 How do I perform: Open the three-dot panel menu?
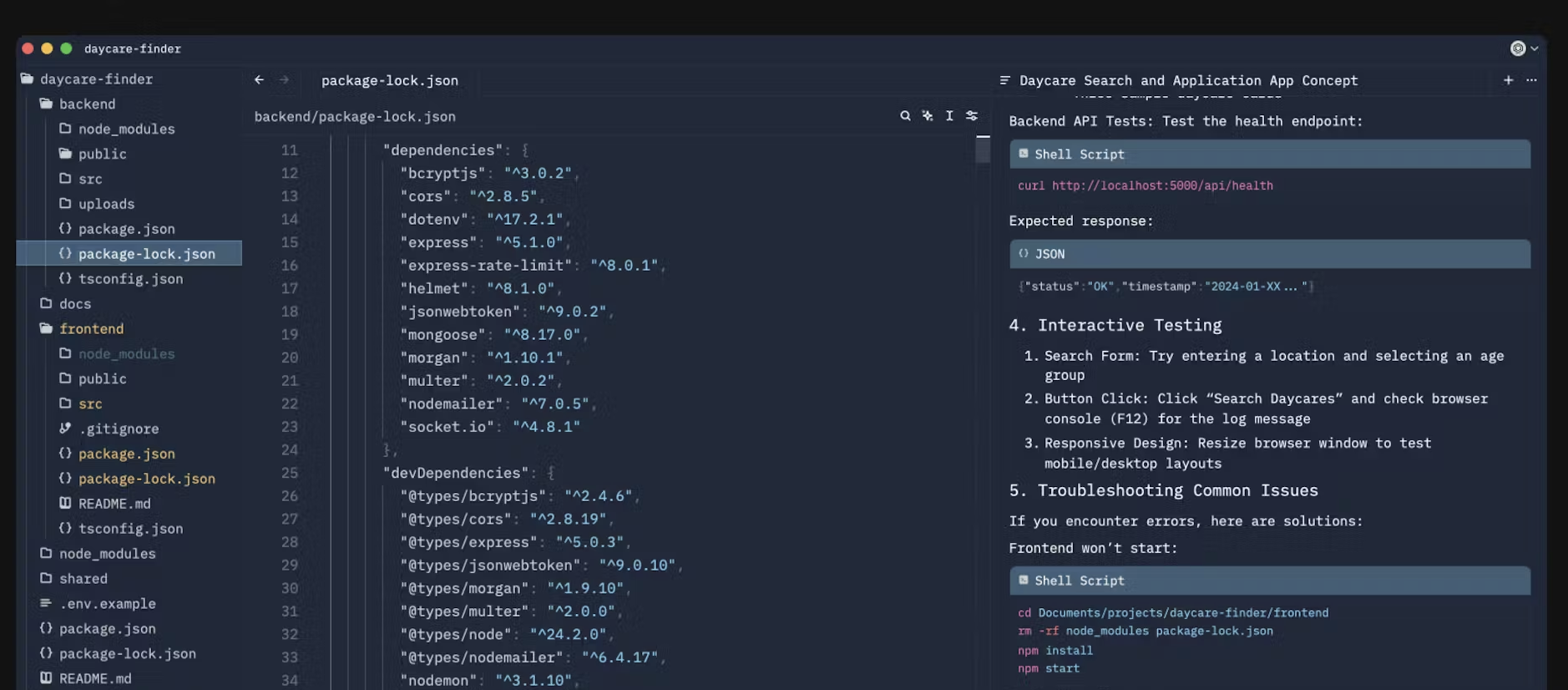pos(1531,80)
